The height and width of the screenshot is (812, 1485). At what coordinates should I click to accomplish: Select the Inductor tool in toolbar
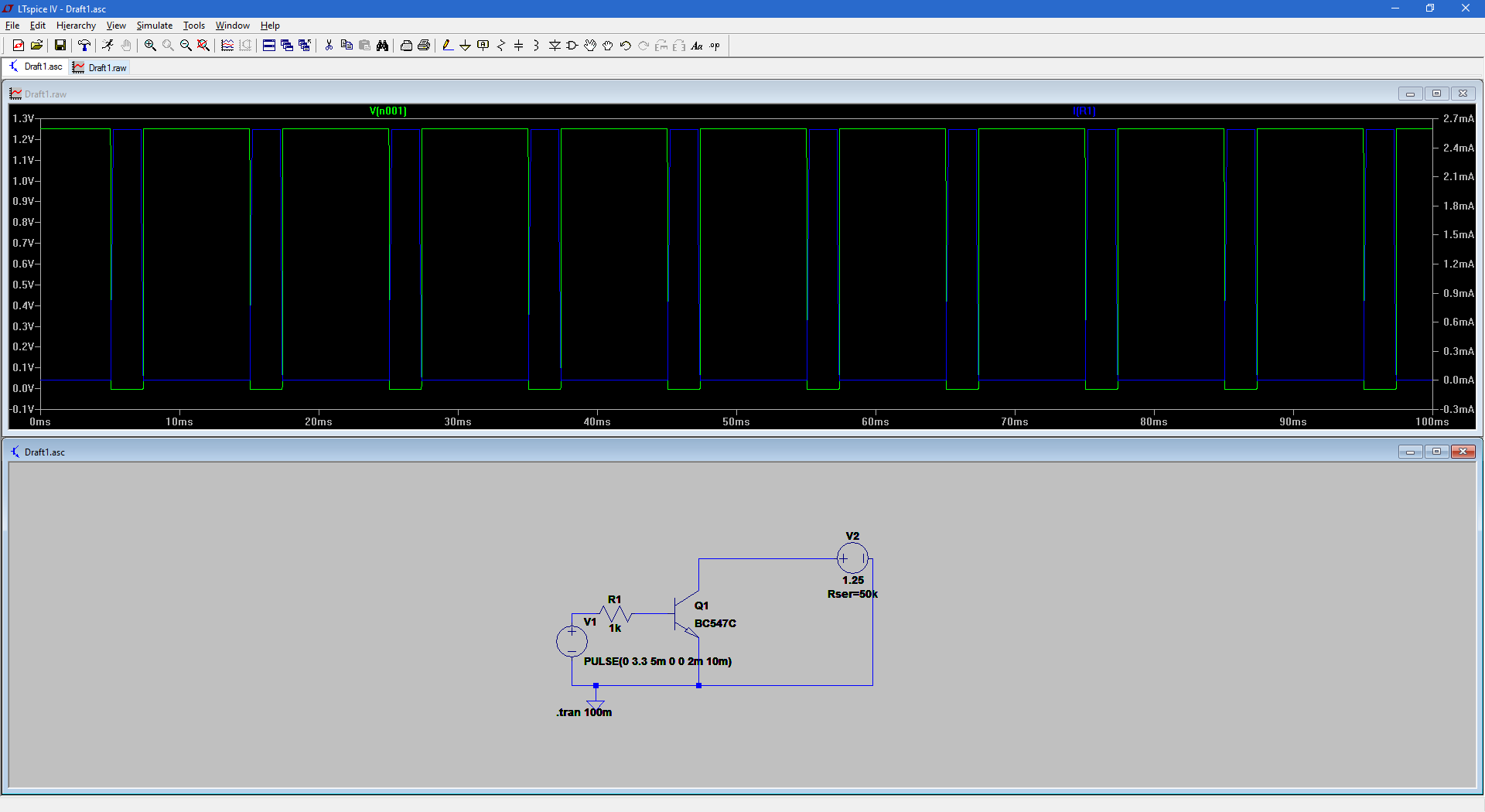click(x=537, y=46)
